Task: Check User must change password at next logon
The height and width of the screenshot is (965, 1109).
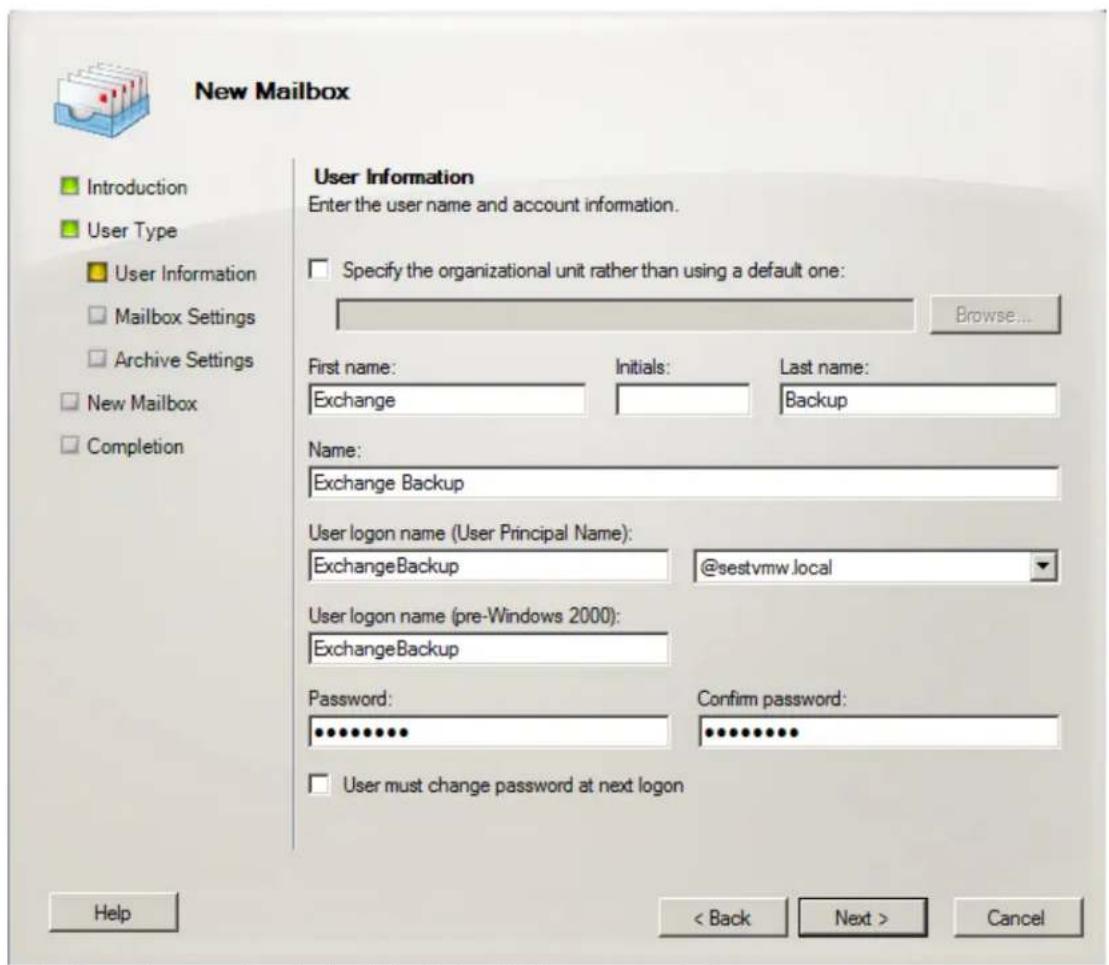Action: (319, 785)
